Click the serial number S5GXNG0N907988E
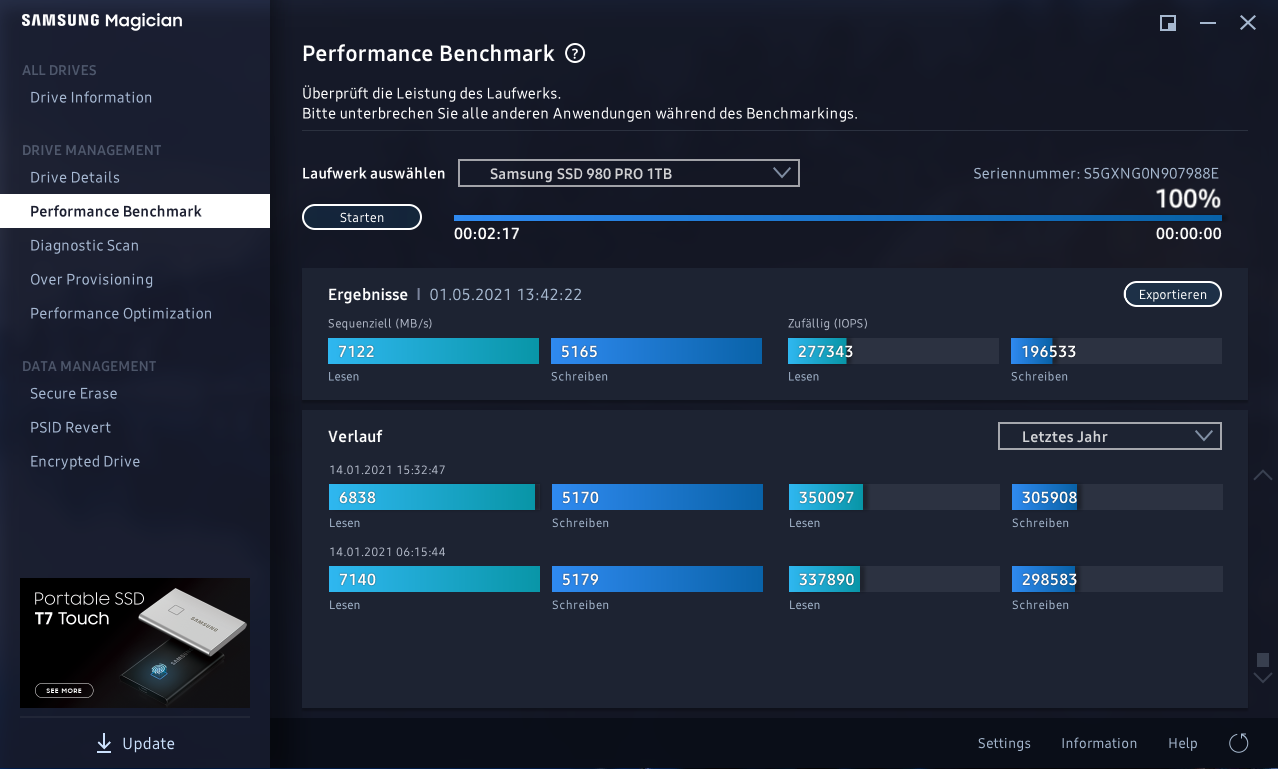The width and height of the screenshot is (1278, 769). tap(1152, 173)
